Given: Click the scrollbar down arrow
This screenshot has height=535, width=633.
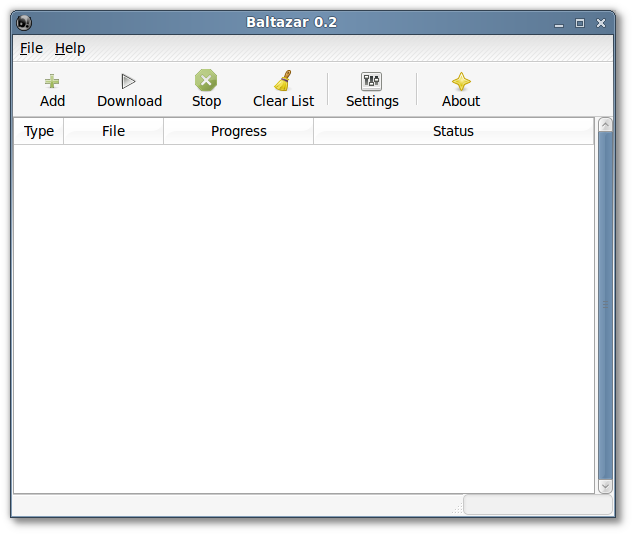Looking at the screenshot, I should pyautogui.click(x=605, y=486).
